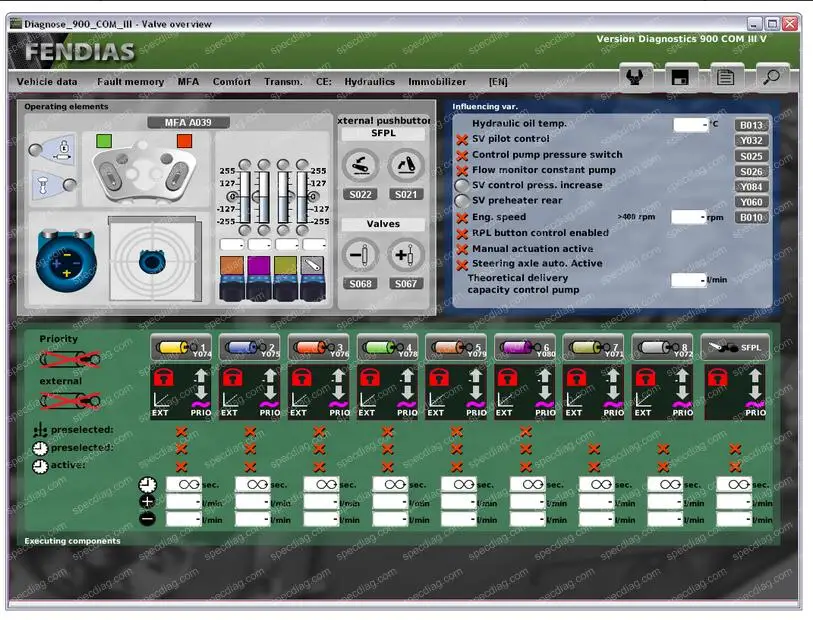This screenshot has height=620, width=813.
Task: Click the orange valve color lever block
Action: pos(232,265)
